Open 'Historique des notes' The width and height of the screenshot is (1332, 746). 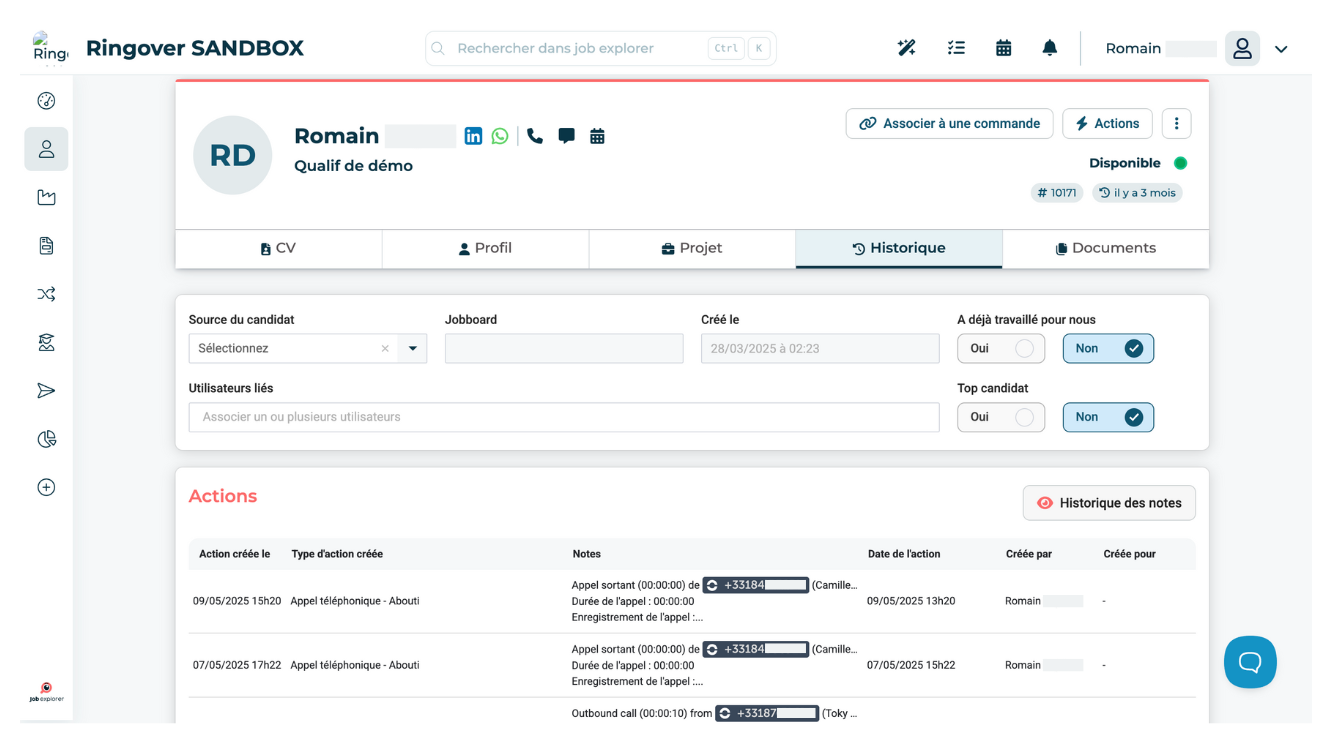(x=1108, y=503)
